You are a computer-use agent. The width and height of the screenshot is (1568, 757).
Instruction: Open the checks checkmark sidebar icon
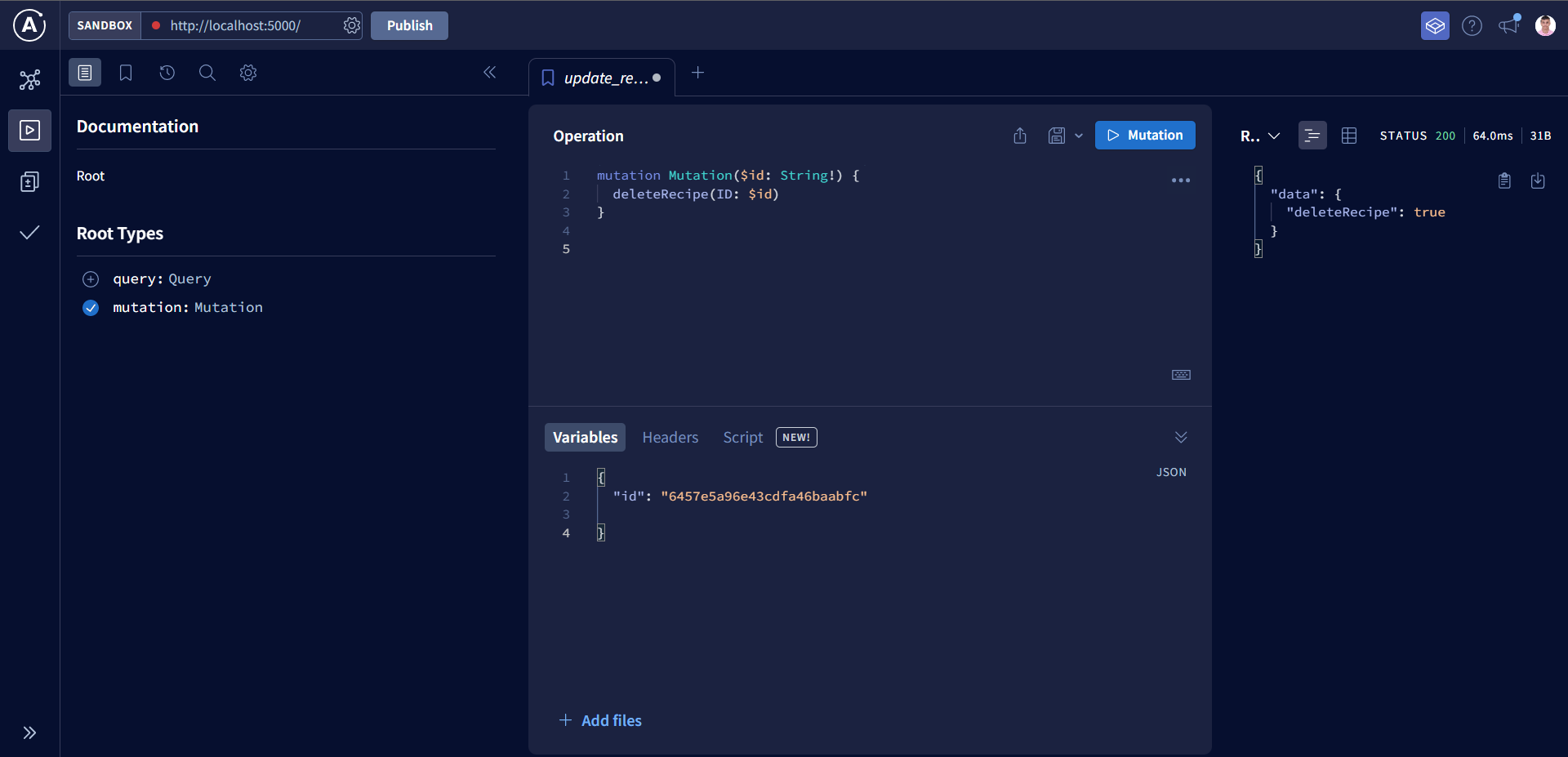coord(29,233)
